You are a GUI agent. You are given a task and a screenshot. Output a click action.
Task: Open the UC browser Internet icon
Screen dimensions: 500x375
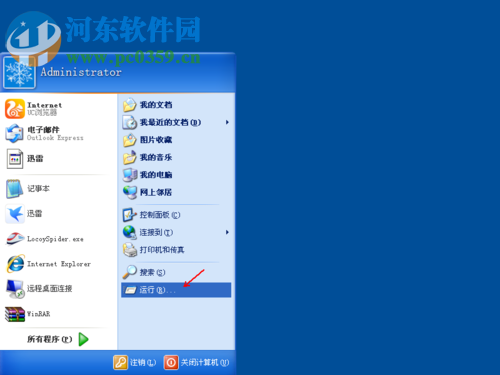coord(15,109)
